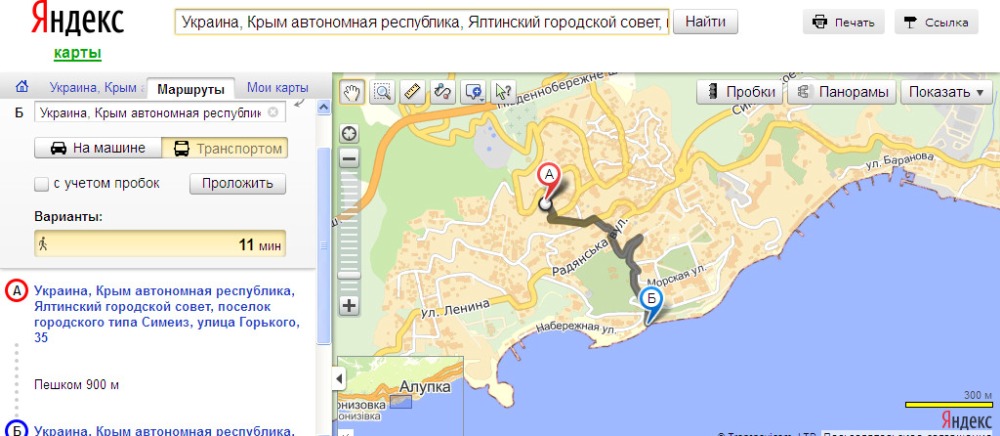The height and width of the screenshot is (436, 1000).
Task: Enable с учетом пробок checkbox
Action: (41, 184)
